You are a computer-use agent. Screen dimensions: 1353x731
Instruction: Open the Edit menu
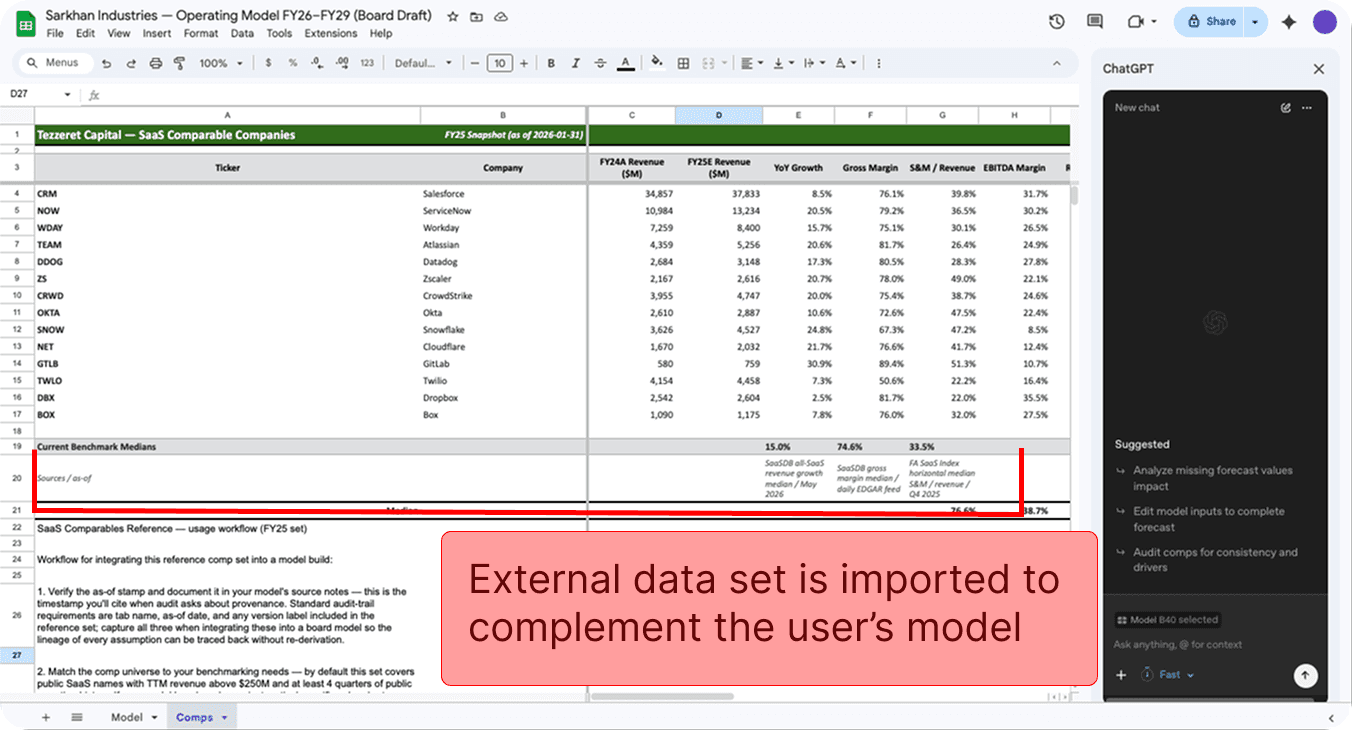pyautogui.click(x=86, y=33)
